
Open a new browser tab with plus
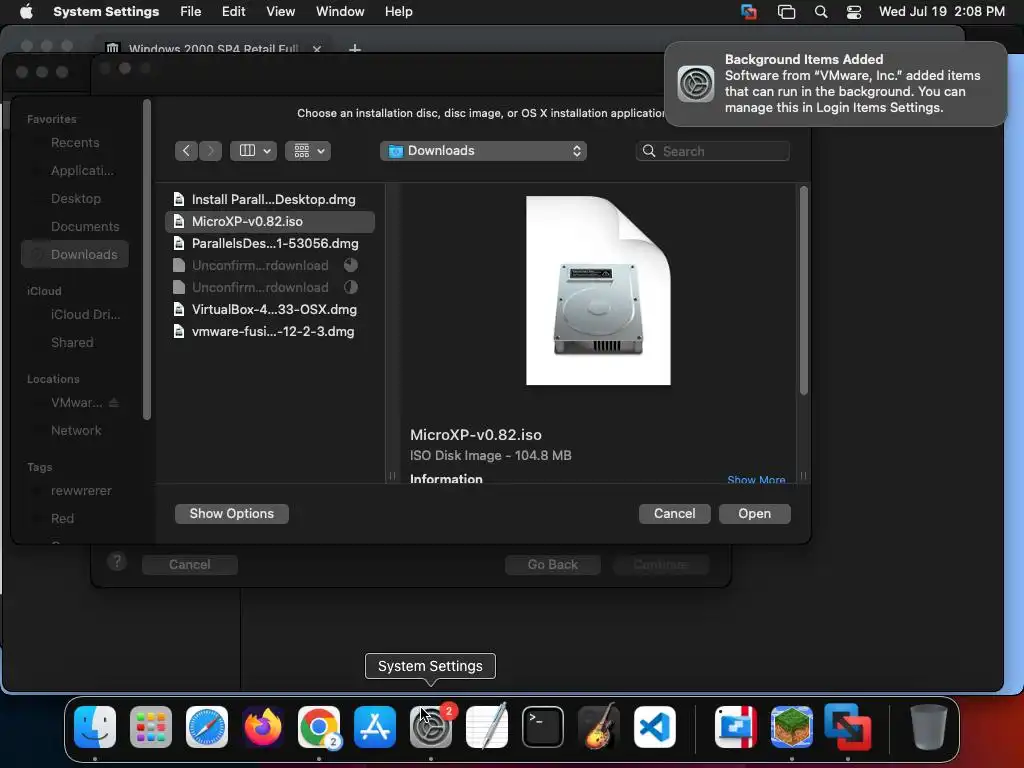click(x=355, y=49)
